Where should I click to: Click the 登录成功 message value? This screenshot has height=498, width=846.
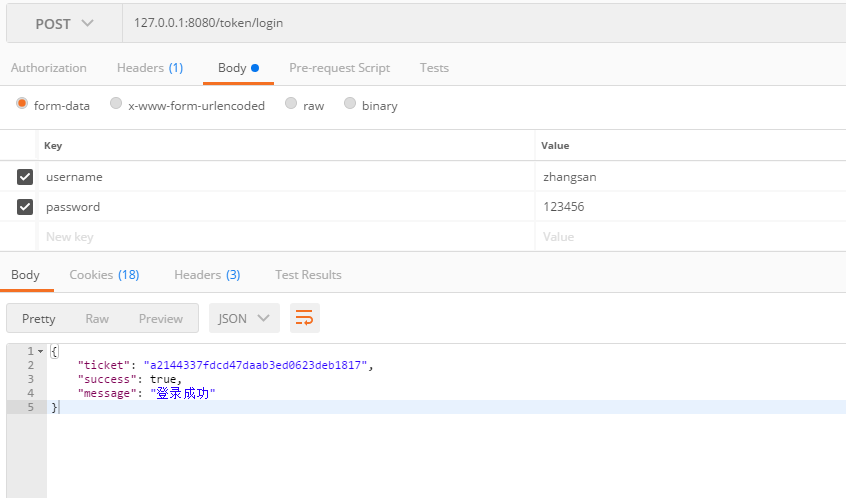[182, 393]
